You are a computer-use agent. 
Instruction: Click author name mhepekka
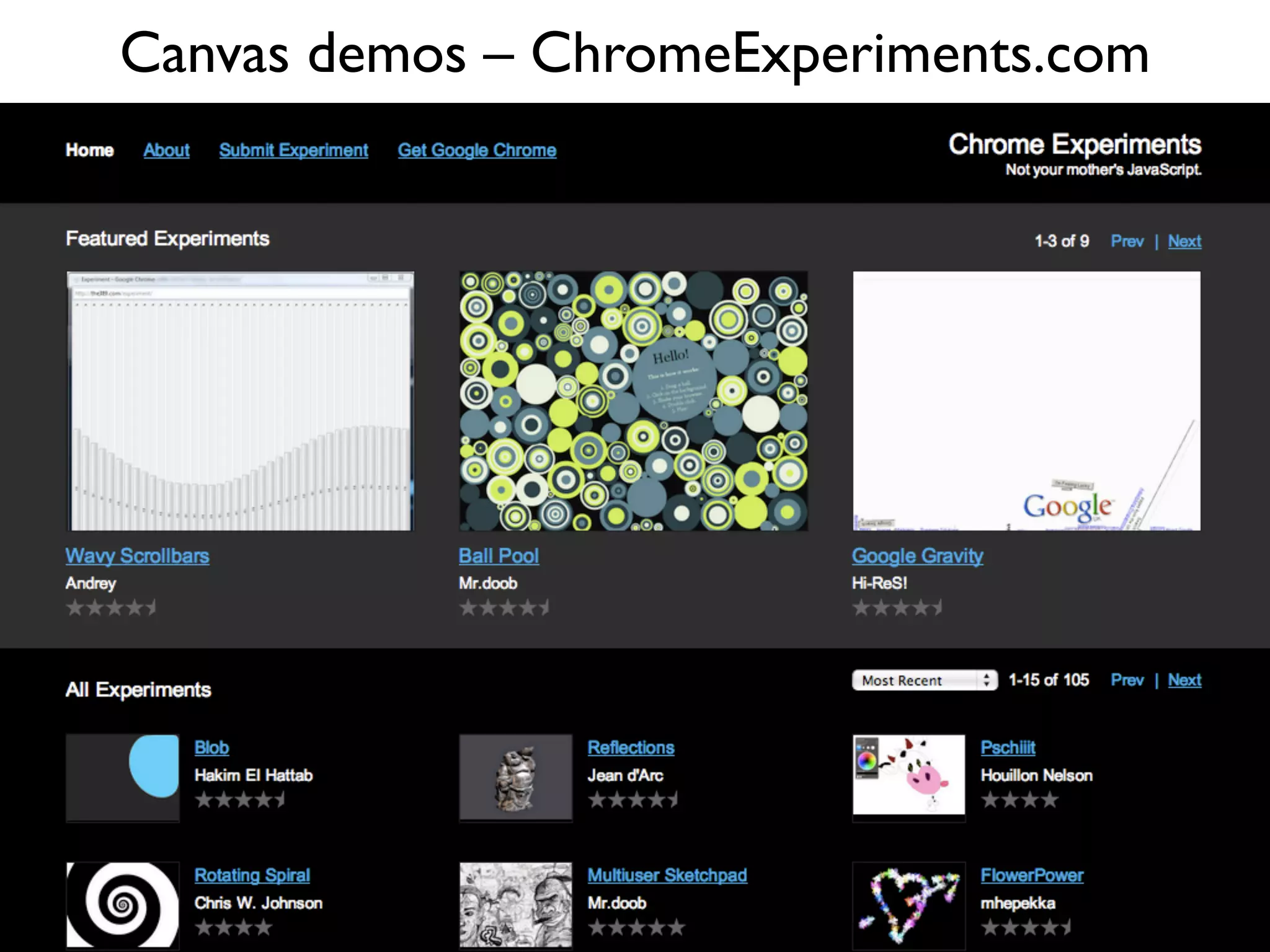pyautogui.click(x=1018, y=903)
